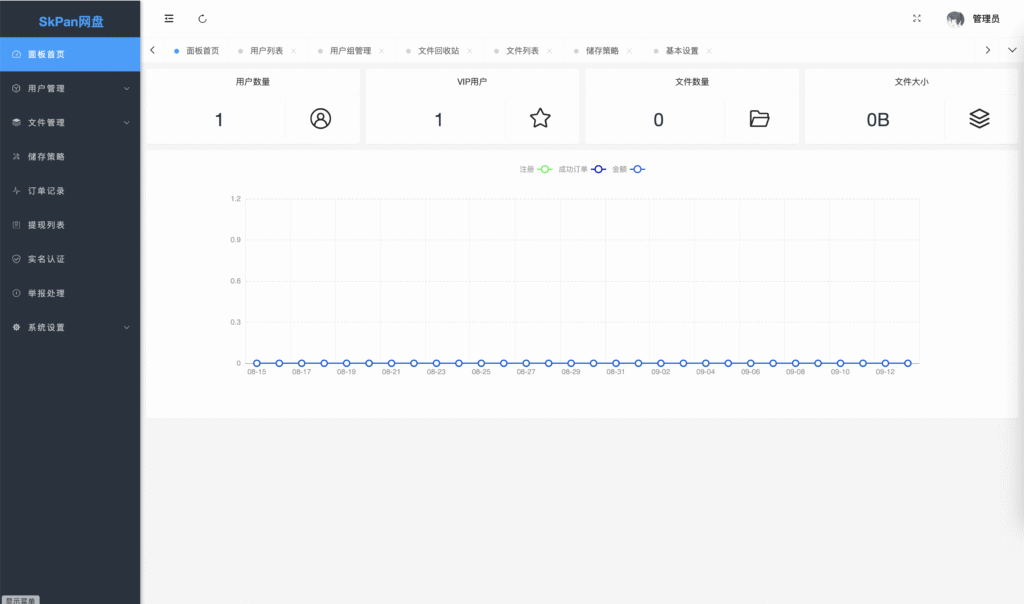The image size is (1024, 604).
Task: Open 订单记录 in the sidebar
Action: click(x=70, y=191)
